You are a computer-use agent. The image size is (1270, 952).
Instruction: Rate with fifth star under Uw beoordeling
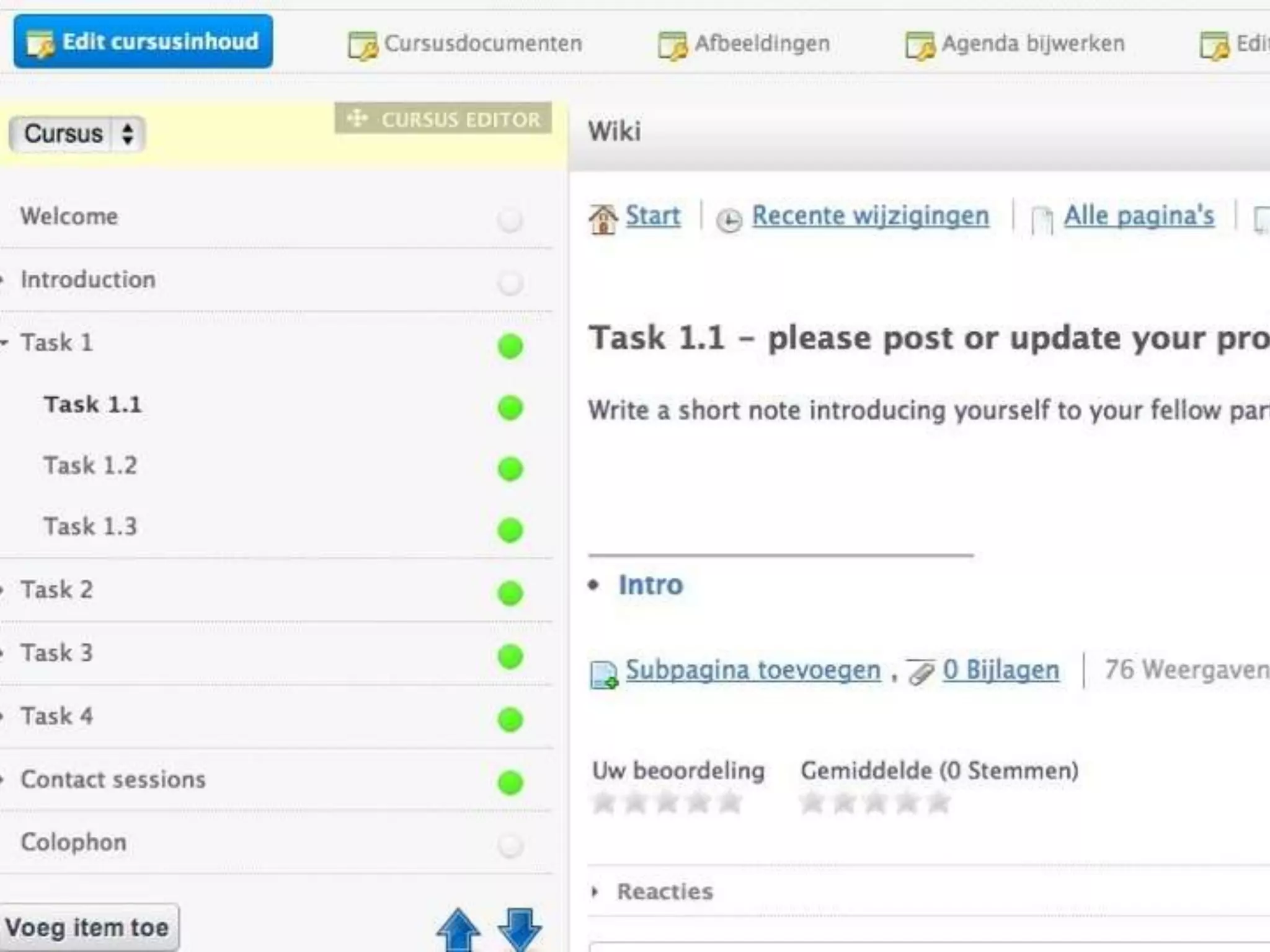[730, 803]
